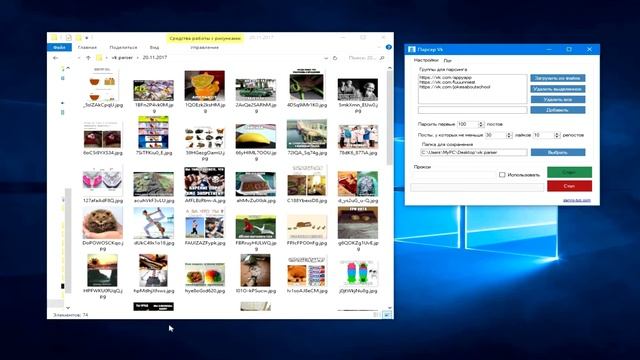The image size is (640, 360).
Task: Select the swan on grass thumbnail
Action: [256, 227]
